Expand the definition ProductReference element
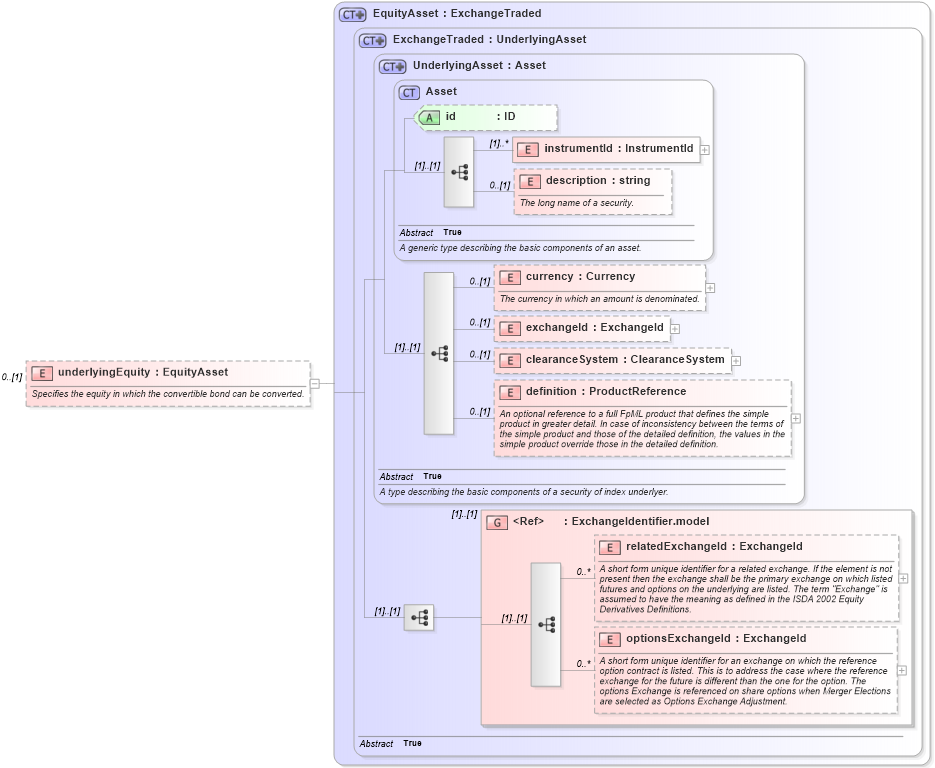This screenshot has height=768, width=935. click(794, 417)
